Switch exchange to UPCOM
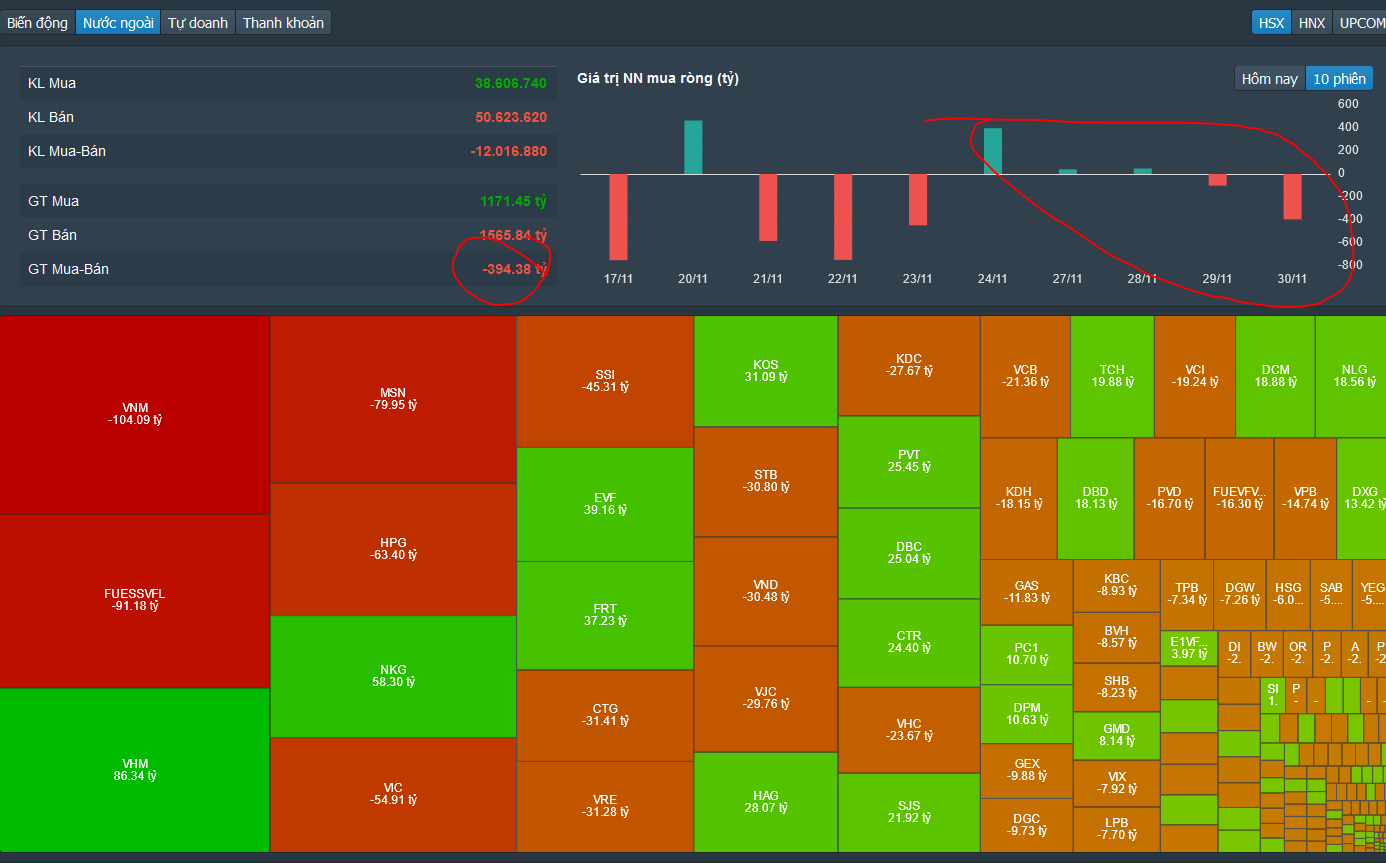 [x=1360, y=22]
